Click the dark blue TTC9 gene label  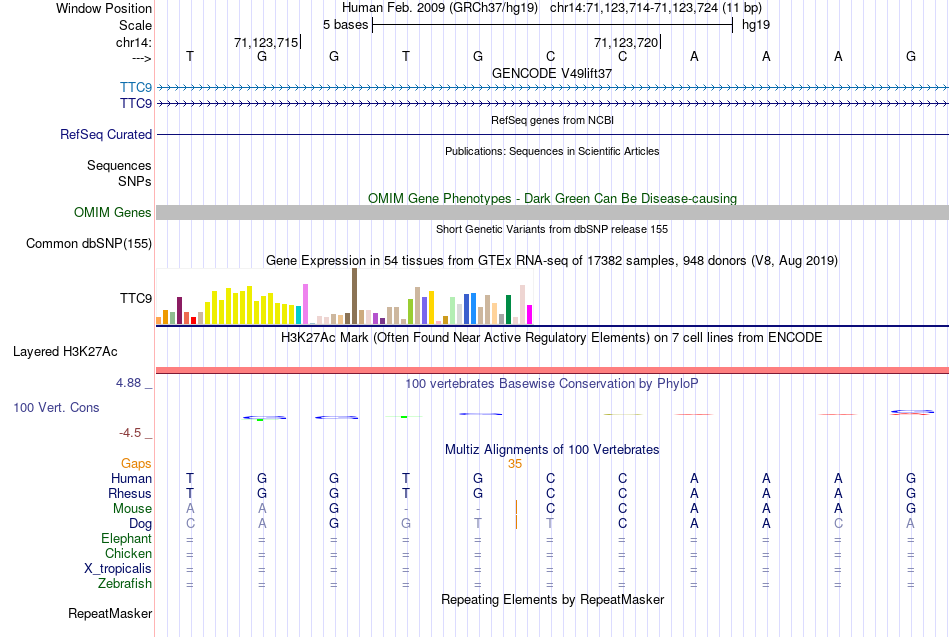point(136,103)
